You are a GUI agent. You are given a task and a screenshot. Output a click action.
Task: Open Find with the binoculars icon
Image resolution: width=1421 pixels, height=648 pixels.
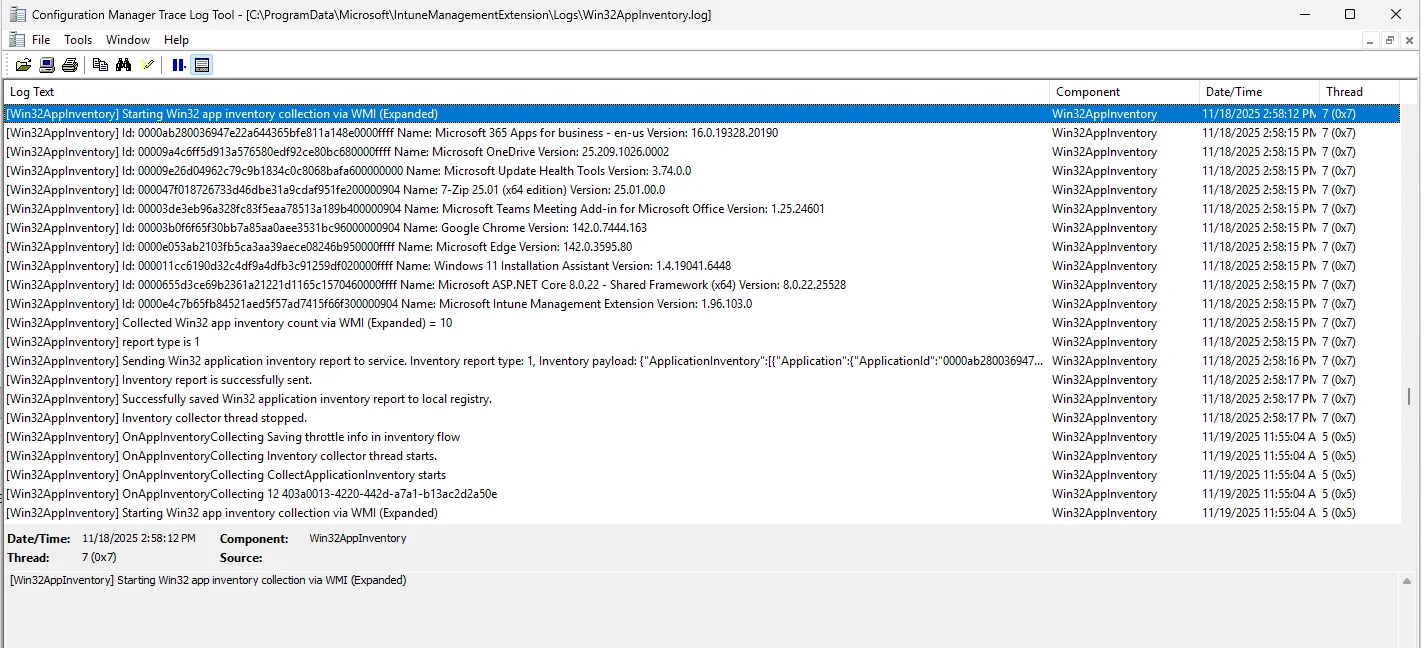[x=124, y=65]
